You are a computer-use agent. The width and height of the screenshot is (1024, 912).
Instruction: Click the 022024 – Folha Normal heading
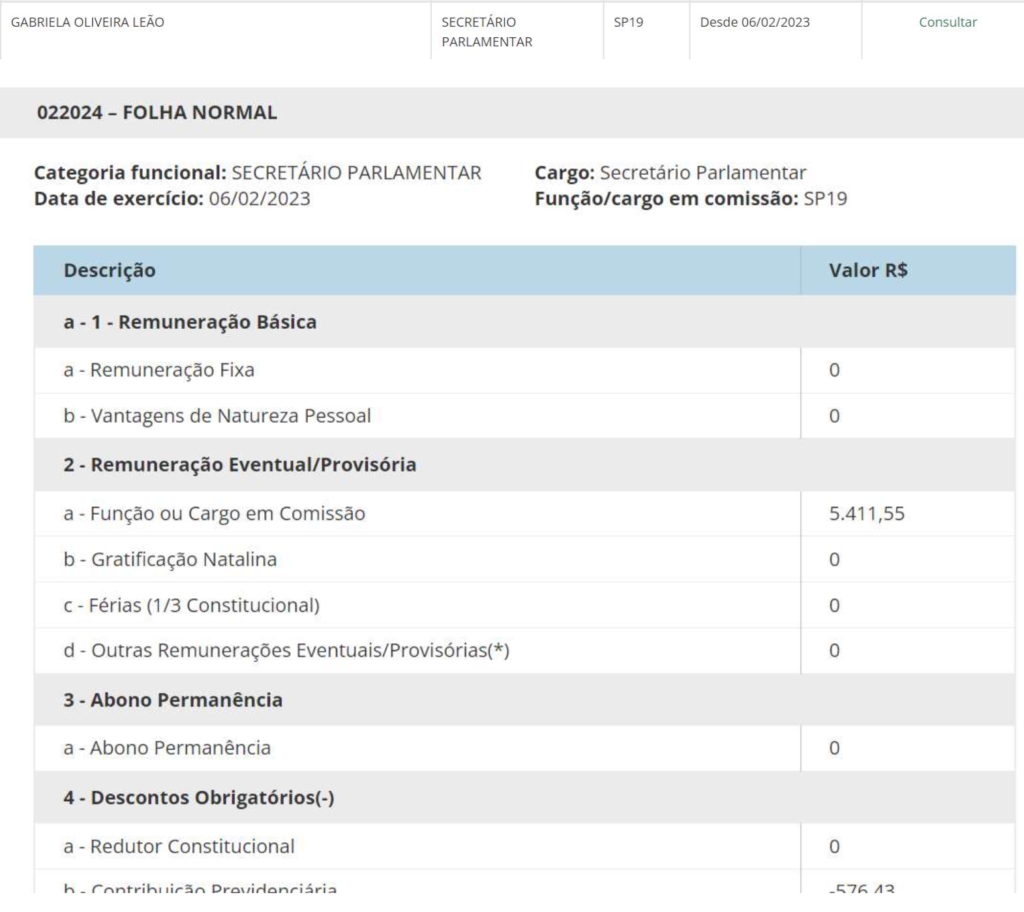pyautogui.click(x=157, y=113)
